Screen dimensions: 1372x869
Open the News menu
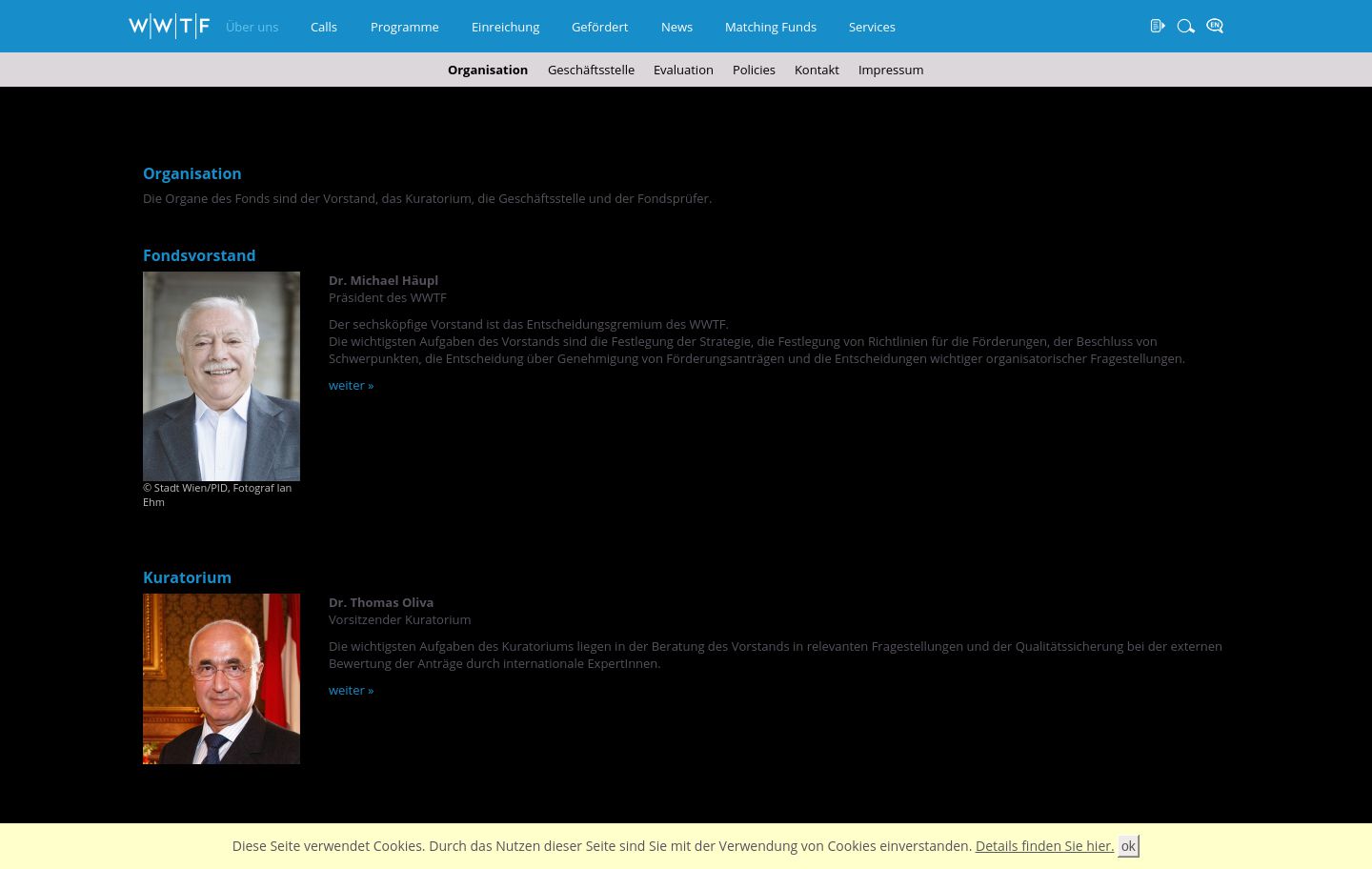(x=677, y=27)
